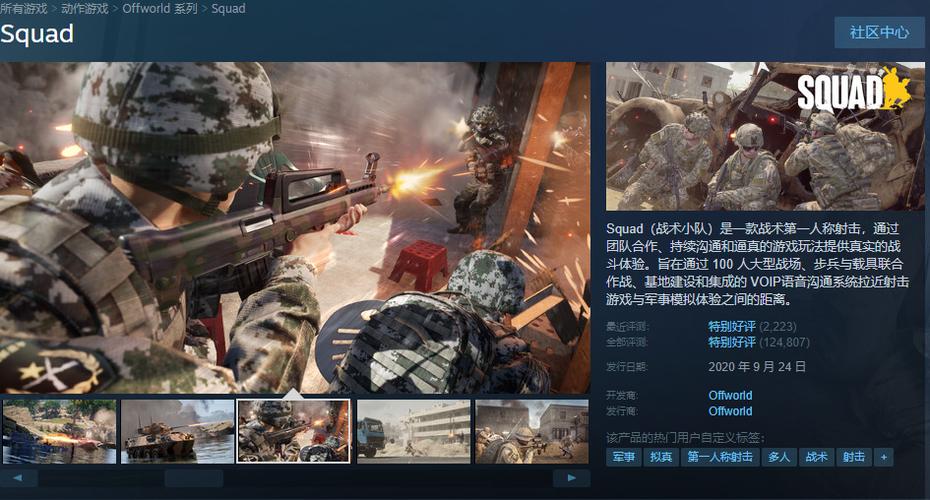Click the Squad header capsule image
Viewport: 930px width, 500px height.
coord(765,136)
